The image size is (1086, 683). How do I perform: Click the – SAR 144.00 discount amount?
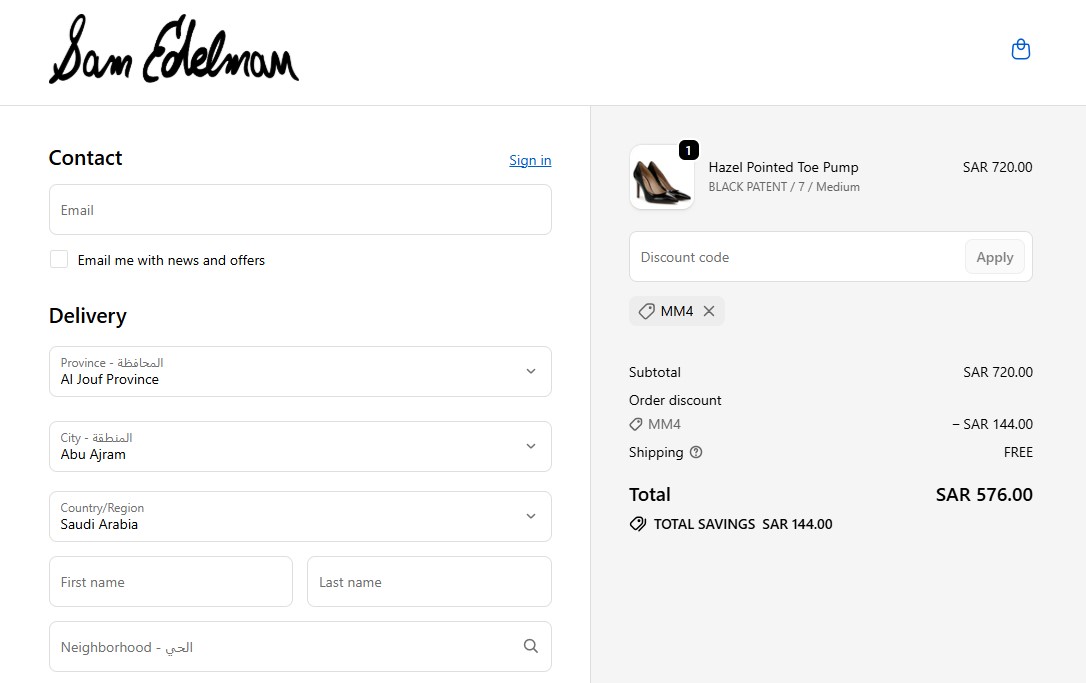tap(992, 424)
